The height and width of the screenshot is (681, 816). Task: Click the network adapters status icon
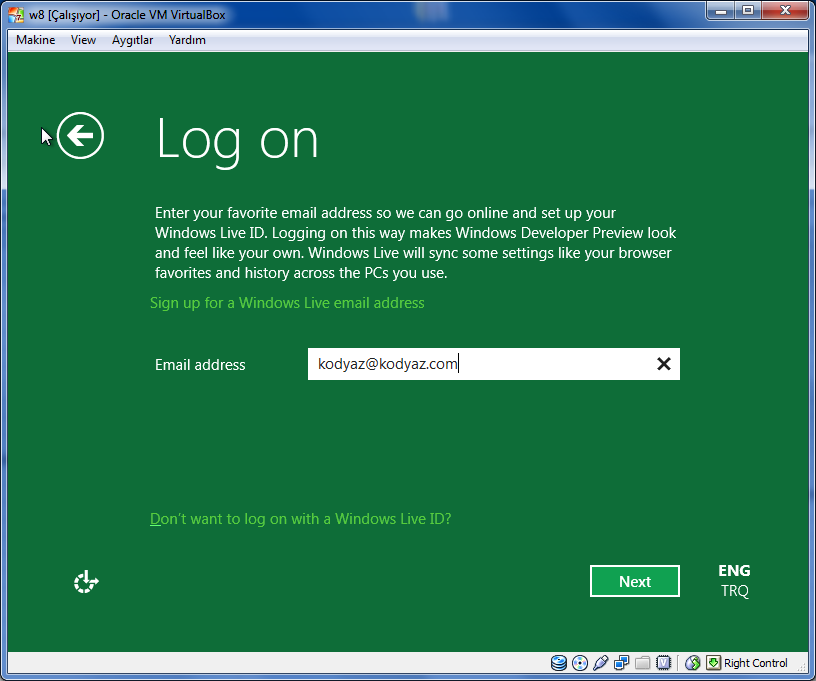(621, 663)
